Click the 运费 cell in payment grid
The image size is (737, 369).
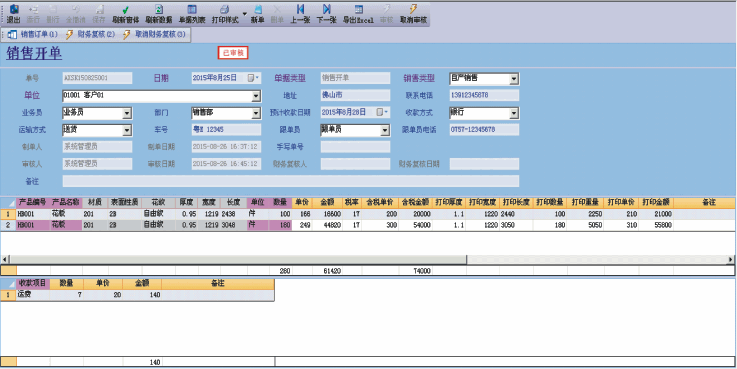click(x=33, y=295)
